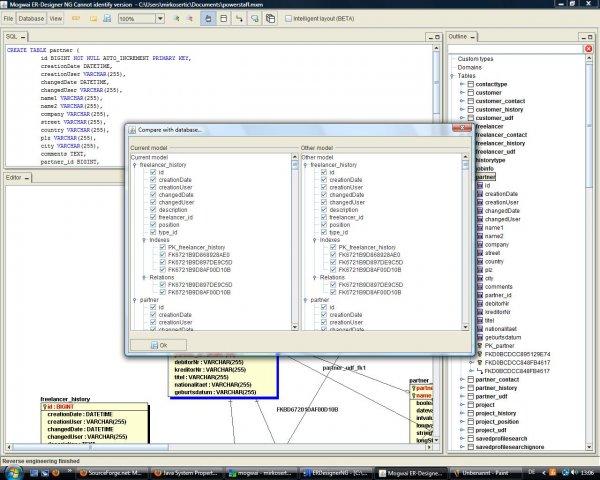
Task: Click the editor horizontal scrollbar
Action: [218, 447]
